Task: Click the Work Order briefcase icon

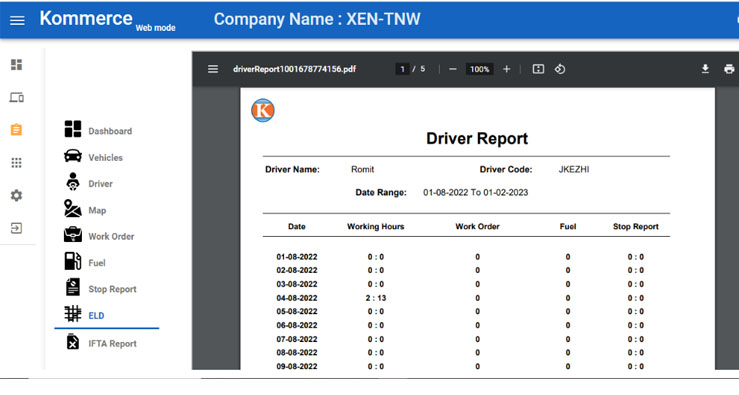Action: pyautogui.click(x=73, y=234)
